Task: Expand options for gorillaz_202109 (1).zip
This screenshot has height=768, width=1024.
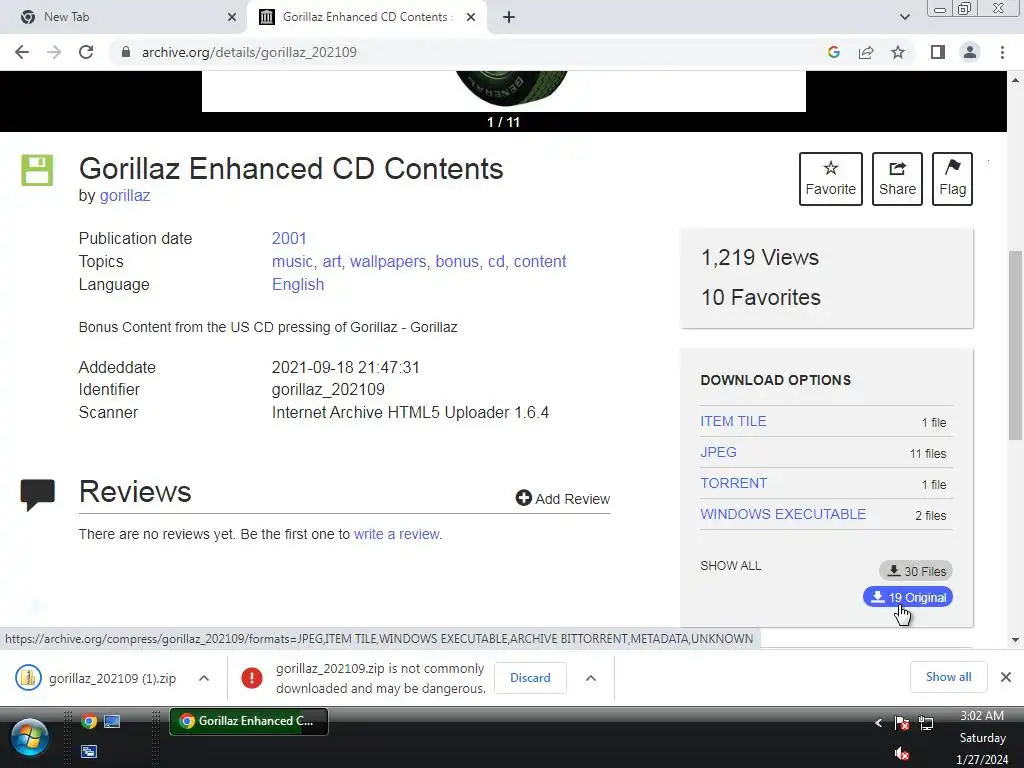Action: (x=204, y=678)
